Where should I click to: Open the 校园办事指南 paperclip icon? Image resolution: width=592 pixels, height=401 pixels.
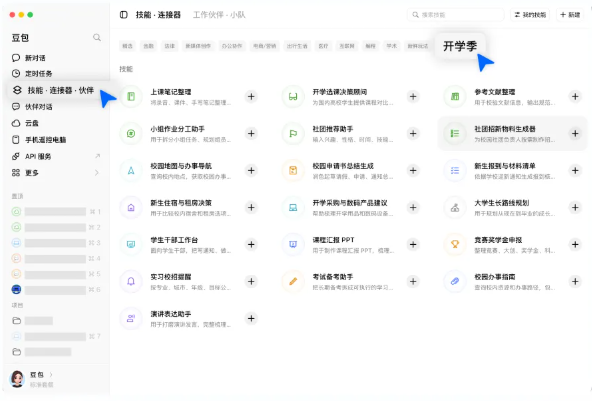(455, 282)
